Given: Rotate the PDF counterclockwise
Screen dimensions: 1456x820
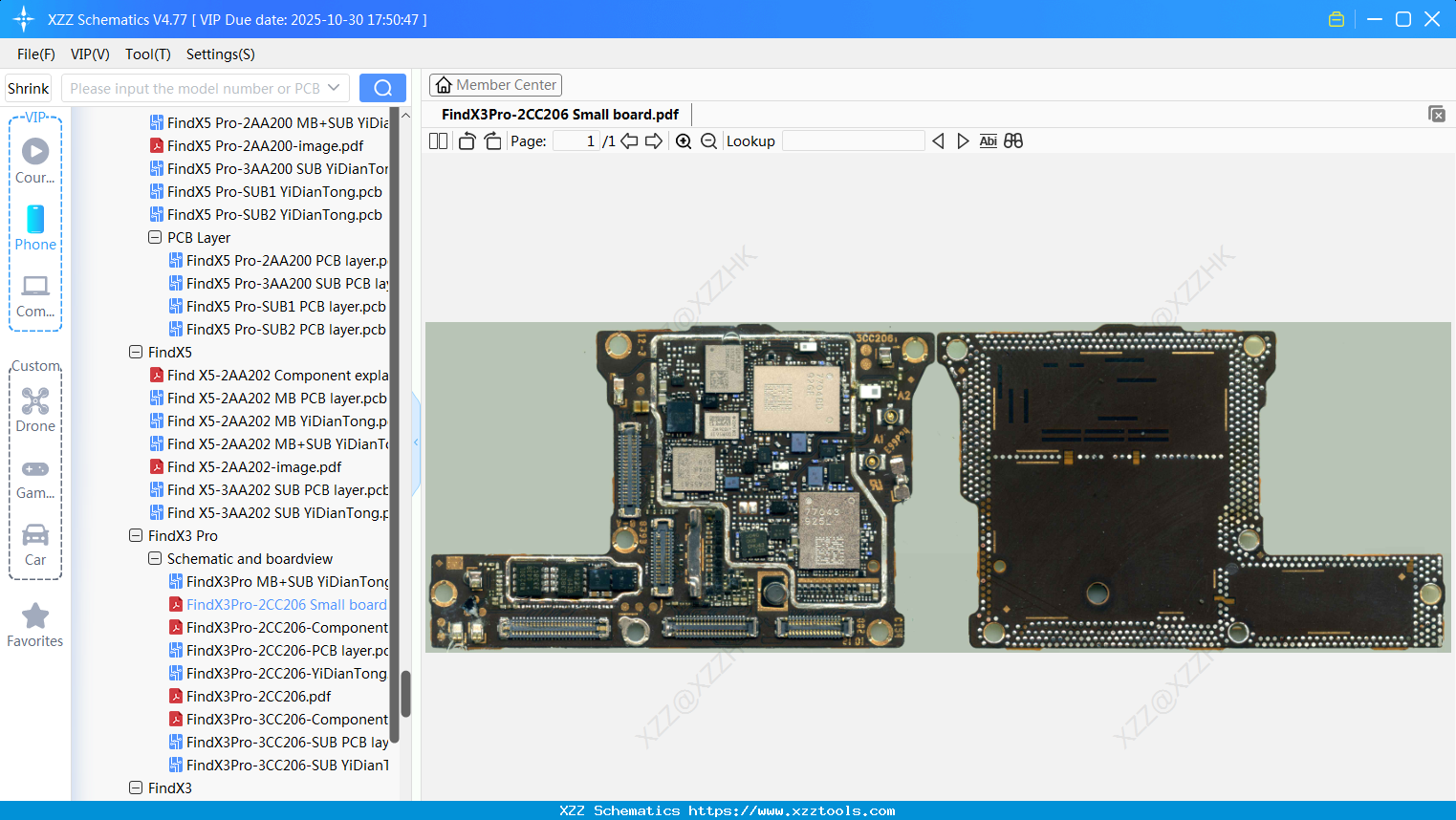Looking at the screenshot, I should tap(466, 140).
